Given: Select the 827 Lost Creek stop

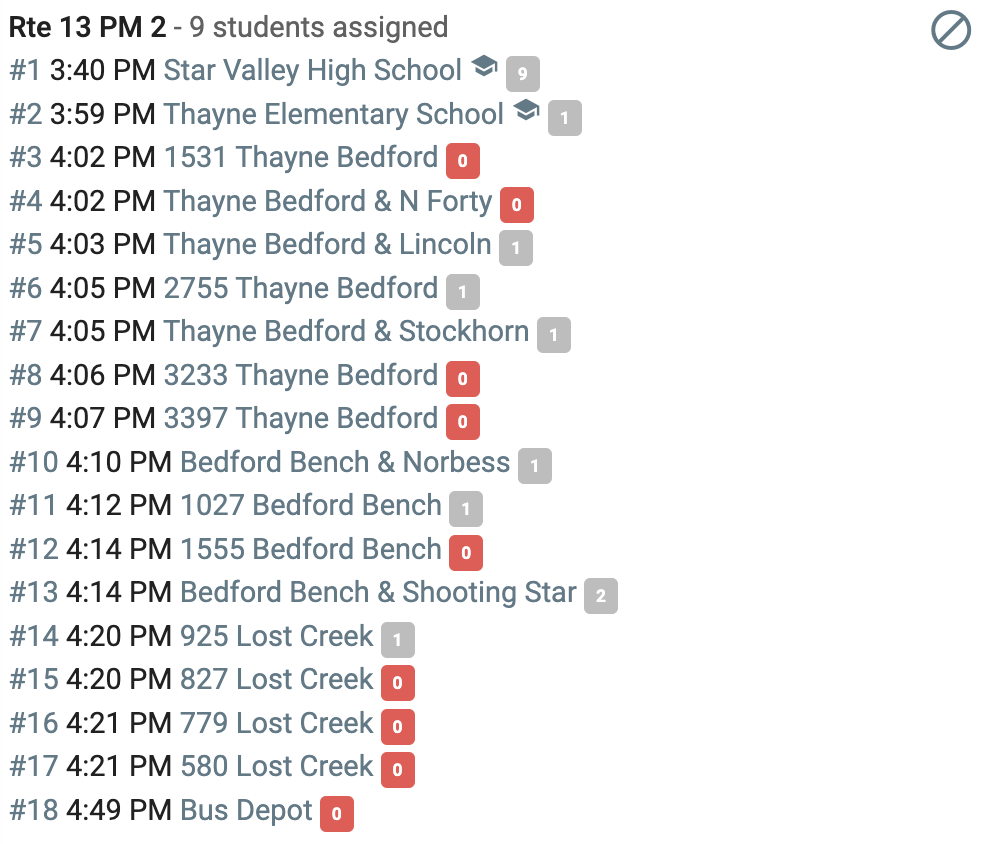Looking at the screenshot, I should point(277,679).
